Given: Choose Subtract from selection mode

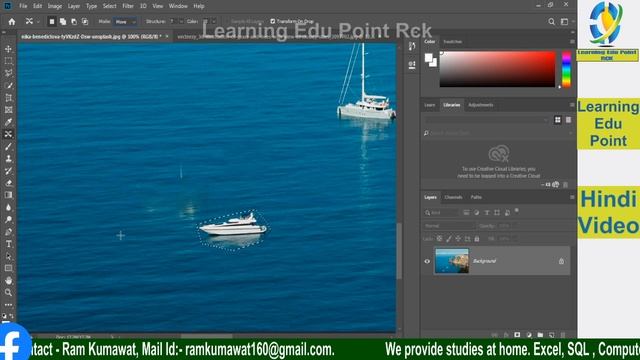Looking at the screenshot, I should click(x=74, y=22).
